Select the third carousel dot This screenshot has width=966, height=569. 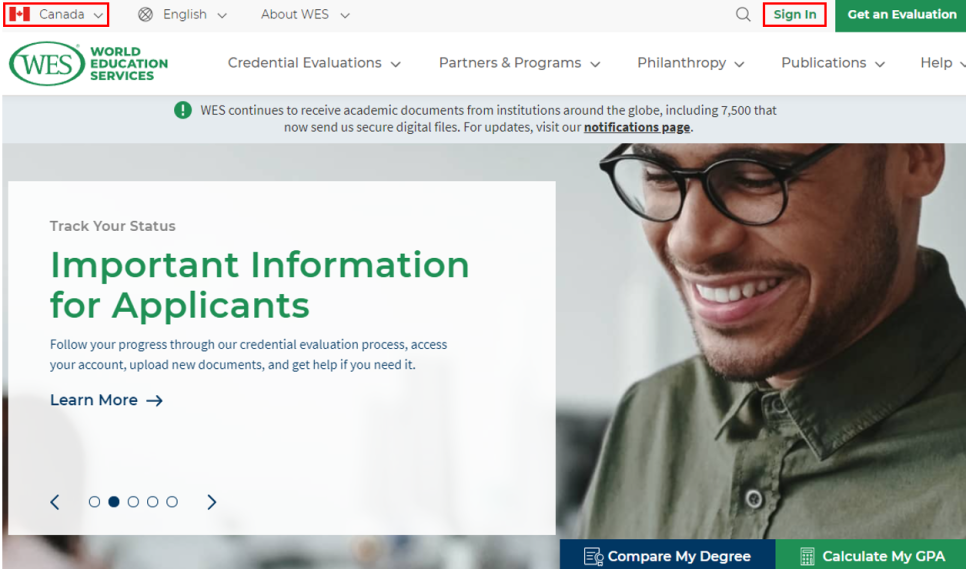[133, 502]
